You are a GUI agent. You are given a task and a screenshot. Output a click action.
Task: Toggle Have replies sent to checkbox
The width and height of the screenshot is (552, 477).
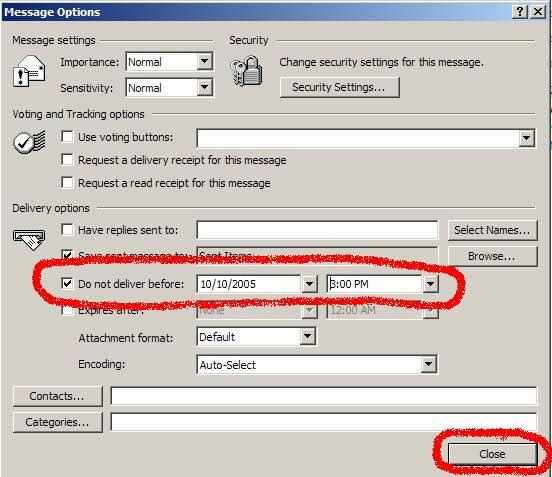point(67,230)
